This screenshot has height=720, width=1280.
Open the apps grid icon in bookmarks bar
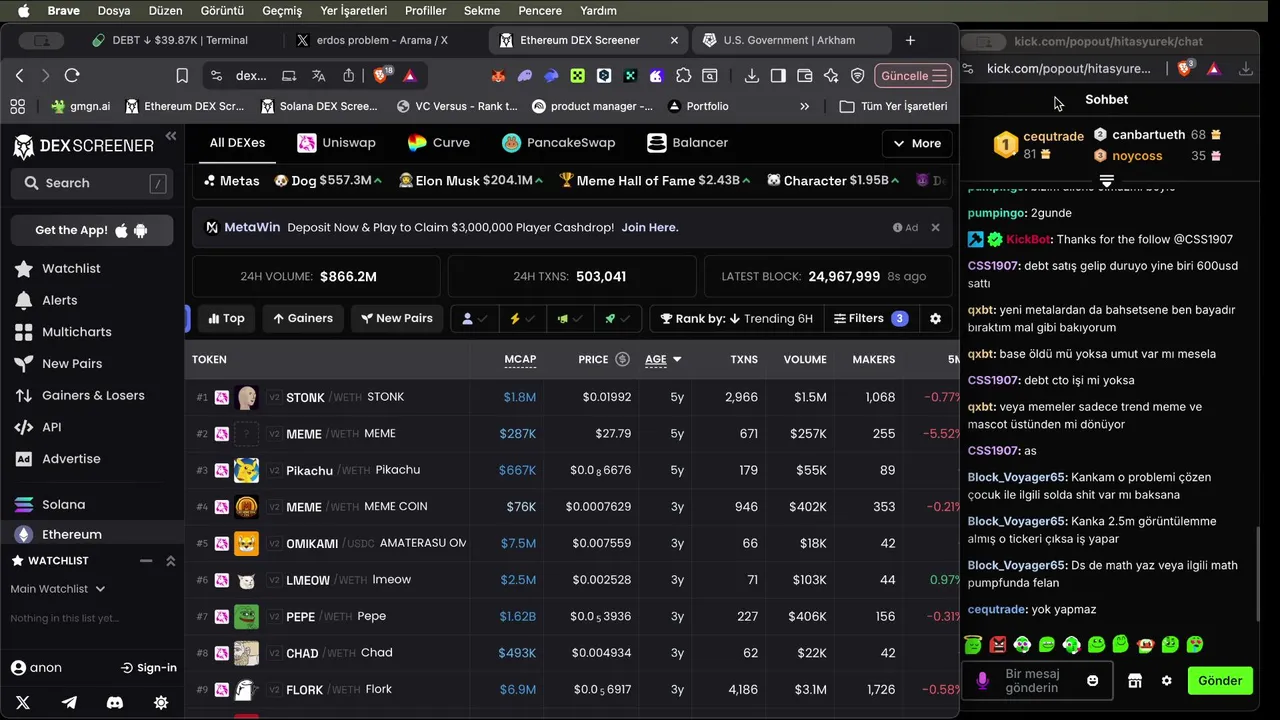[x=17, y=106]
